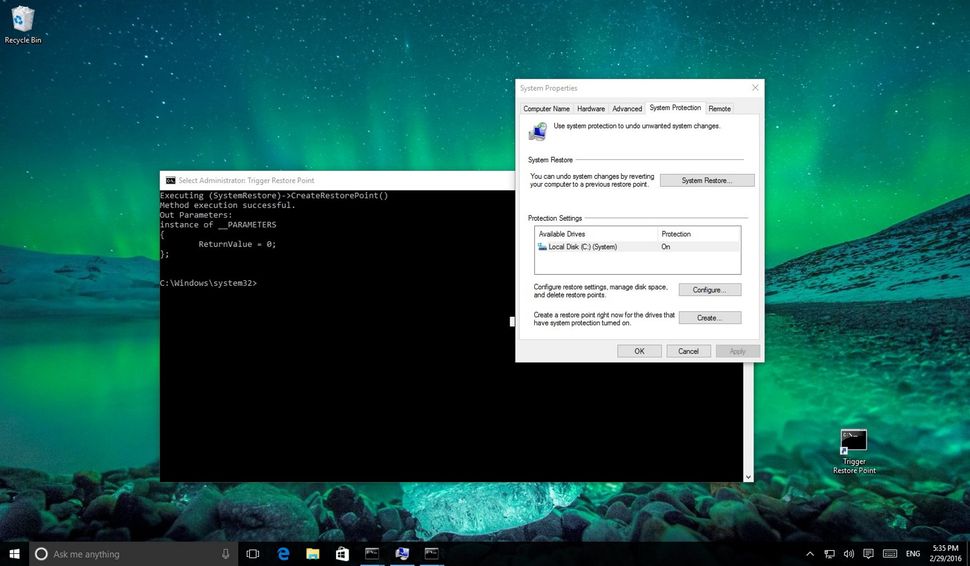Click Command Prompt scrollbar down arrow
The image size is (970, 566).
(x=749, y=477)
